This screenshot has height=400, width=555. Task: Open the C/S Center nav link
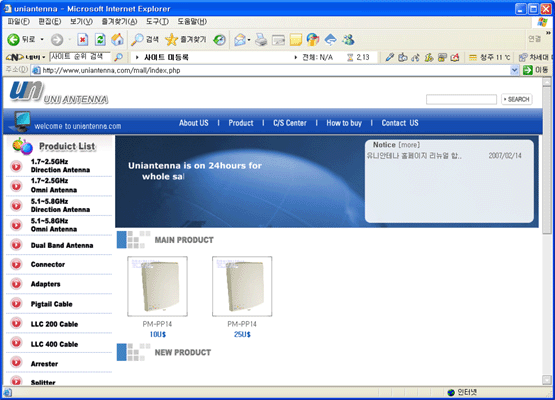[290, 123]
